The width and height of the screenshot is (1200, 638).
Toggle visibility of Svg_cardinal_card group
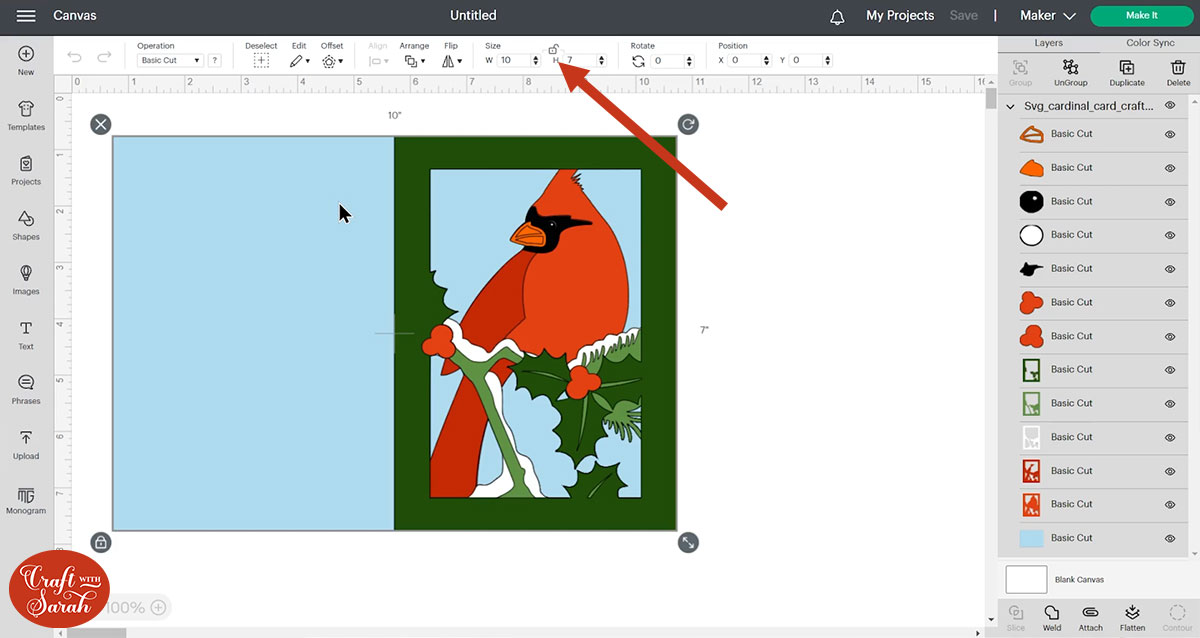[1169, 105]
